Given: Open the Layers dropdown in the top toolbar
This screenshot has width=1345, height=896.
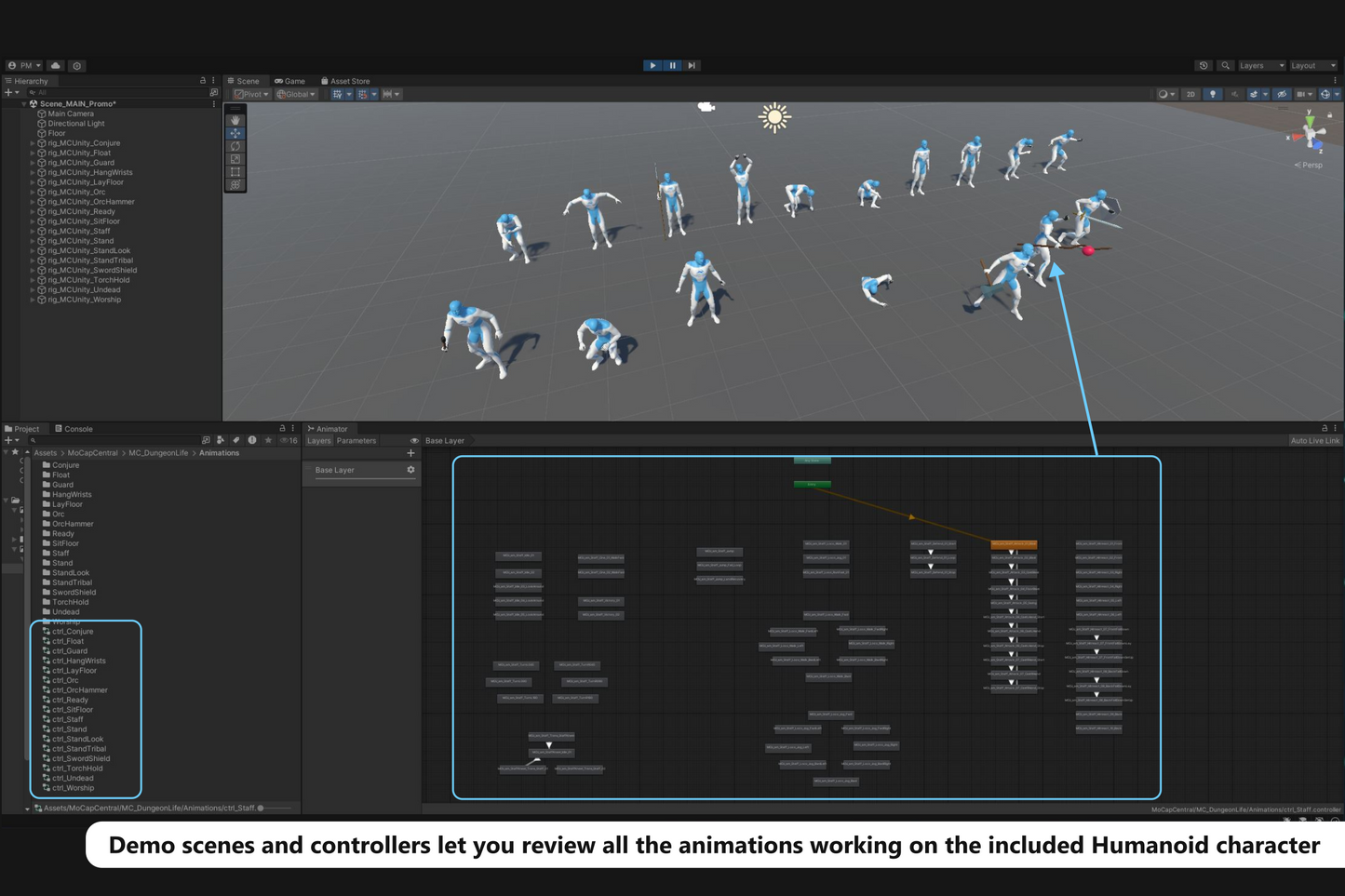Looking at the screenshot, I should (x=1260, y=65).
